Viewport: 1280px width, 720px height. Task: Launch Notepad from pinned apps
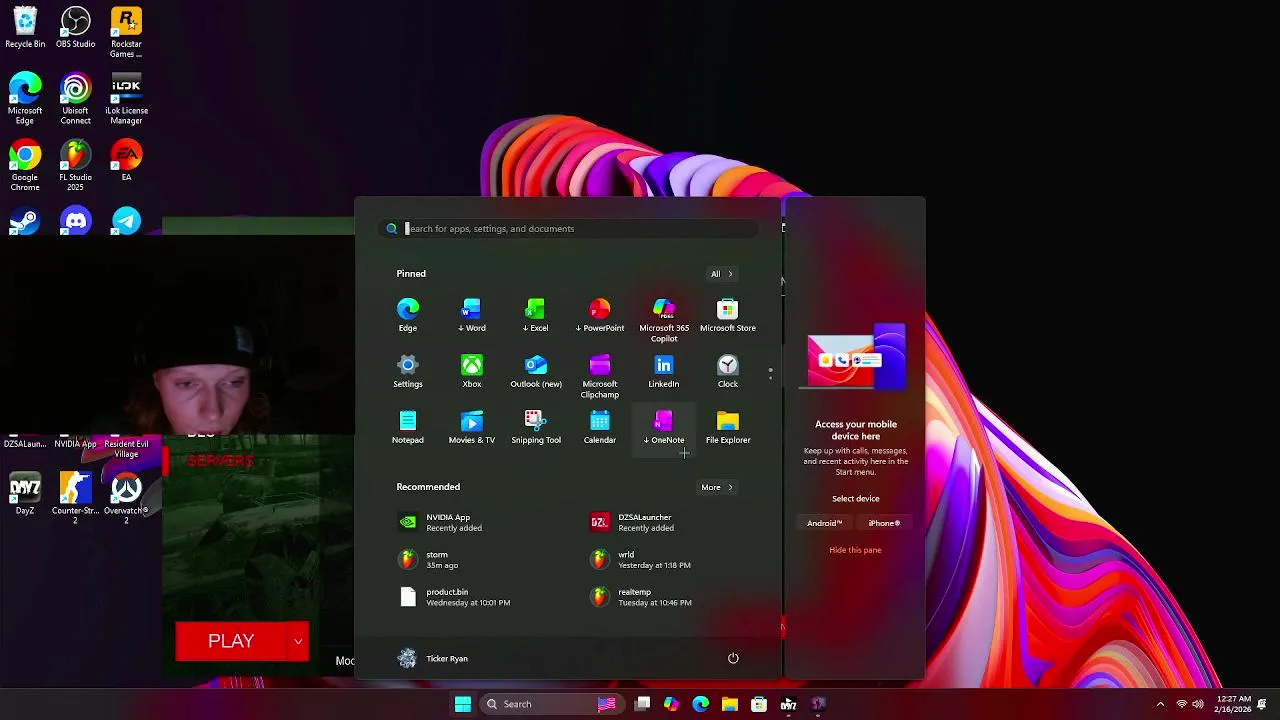click(408, 428)
